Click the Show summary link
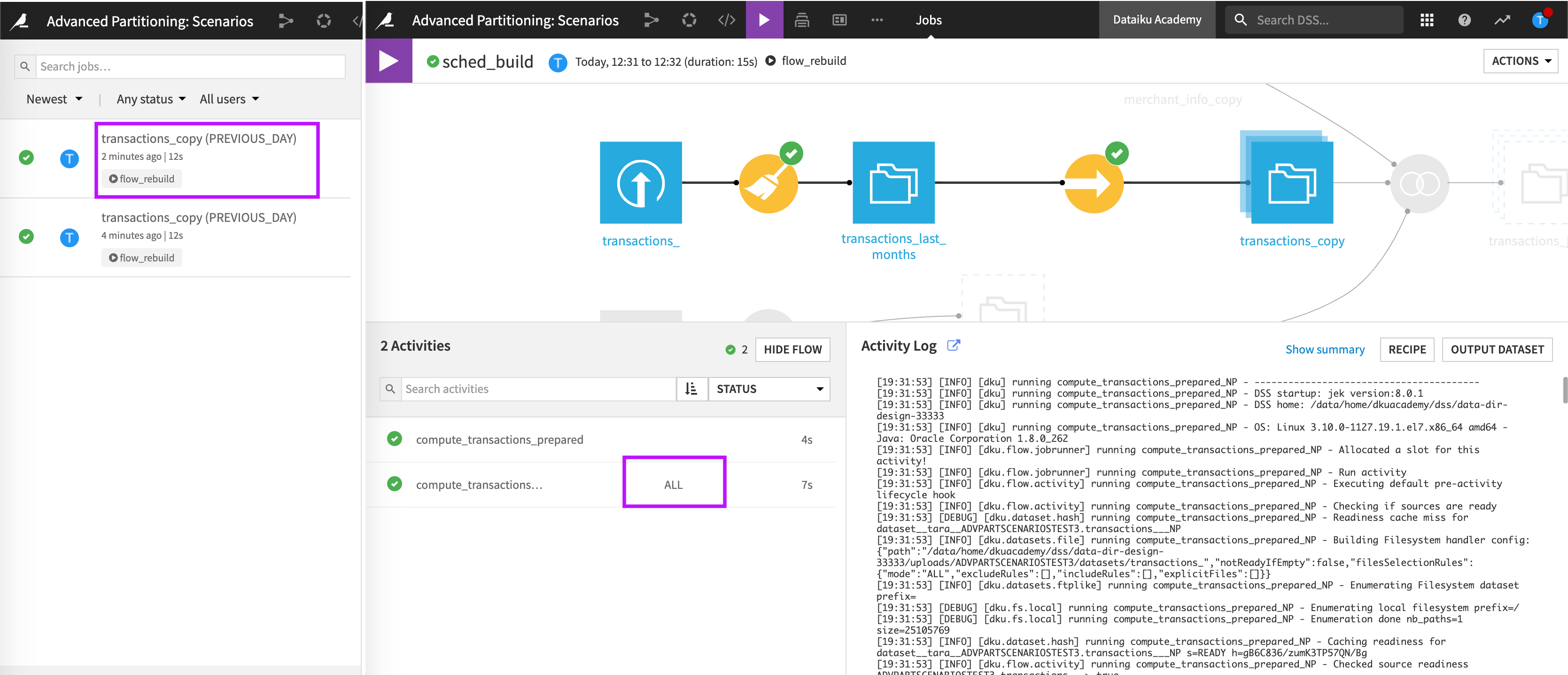Image resolution: width=1568 pixels, height=675 pixels. click(x=1325, y=350)
